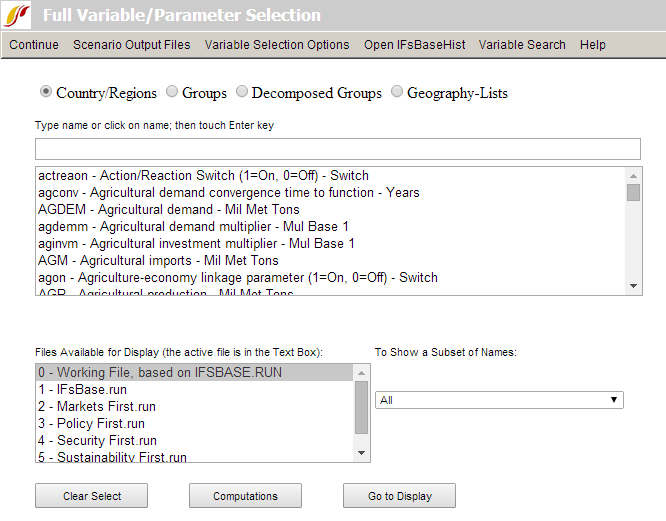
Task: Select the Groups radio button
Action: coord(172,92)
